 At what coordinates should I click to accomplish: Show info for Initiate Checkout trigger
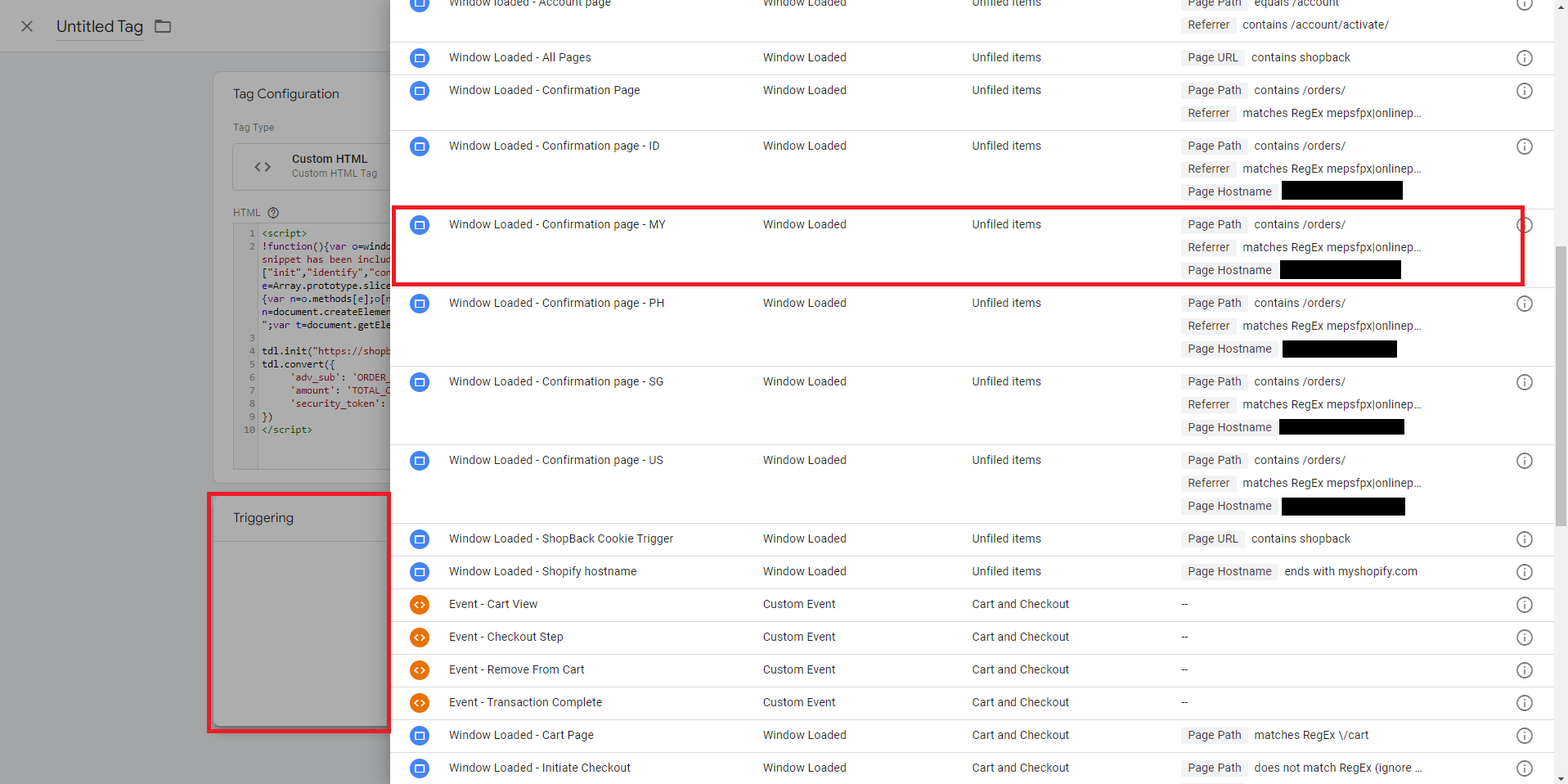[x=1525, y=768]
